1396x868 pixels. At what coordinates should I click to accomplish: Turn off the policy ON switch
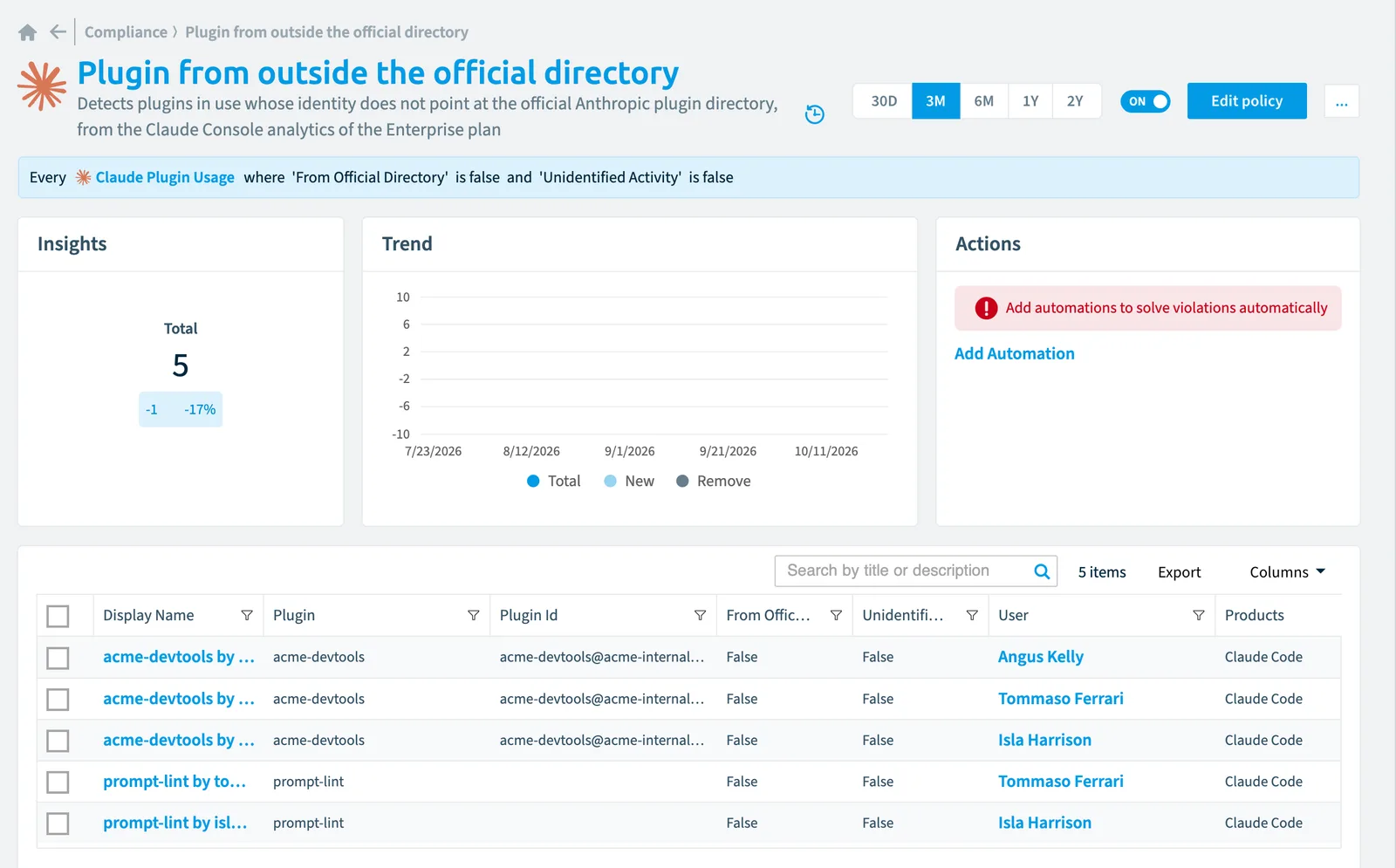pyautogui.click(x=1146, y=101)
